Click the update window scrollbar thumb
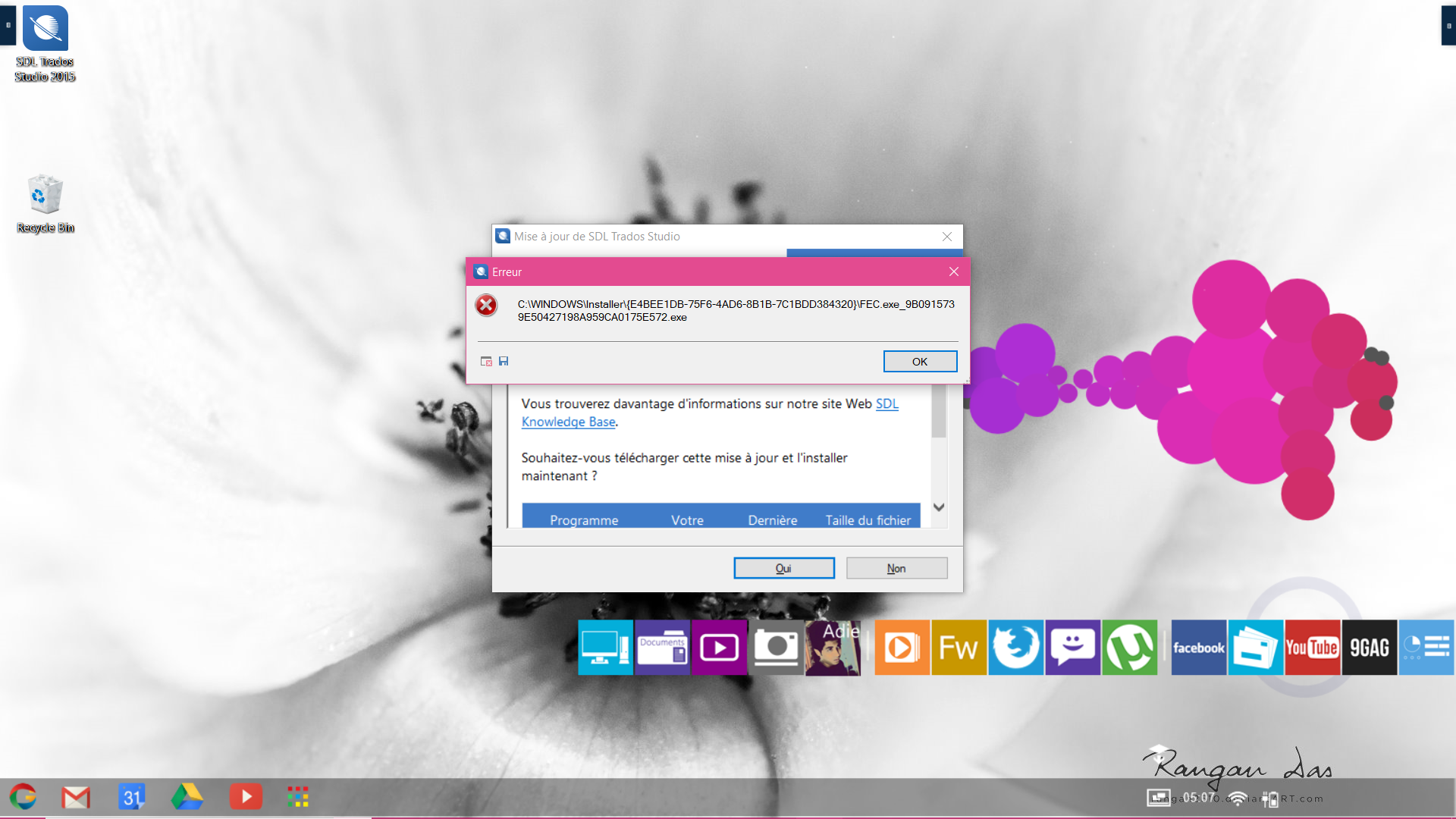 (939, 411)
